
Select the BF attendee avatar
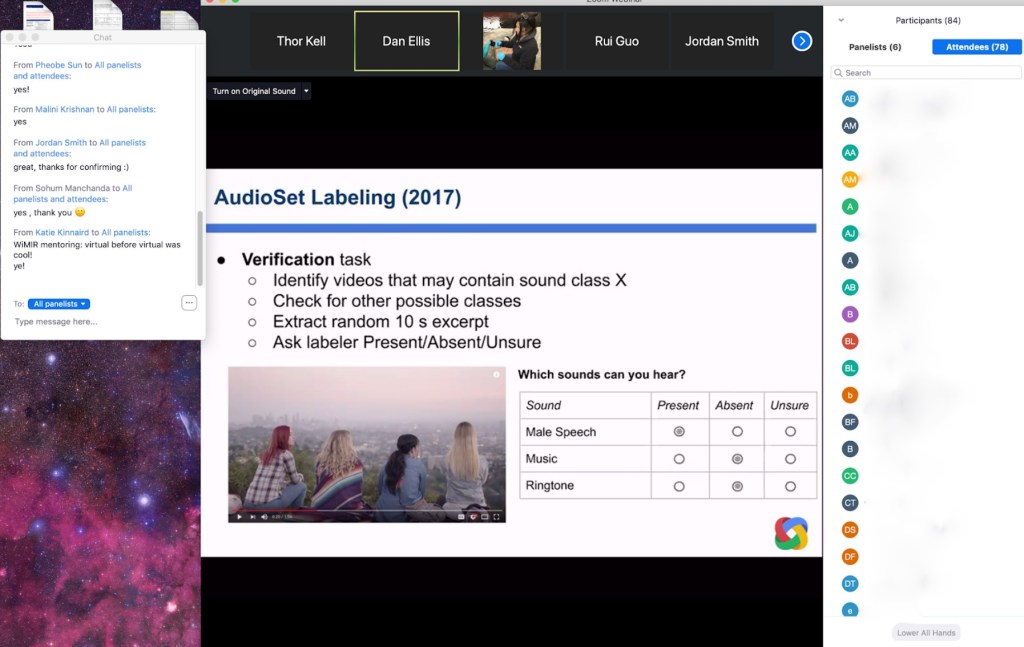point(850,422)
